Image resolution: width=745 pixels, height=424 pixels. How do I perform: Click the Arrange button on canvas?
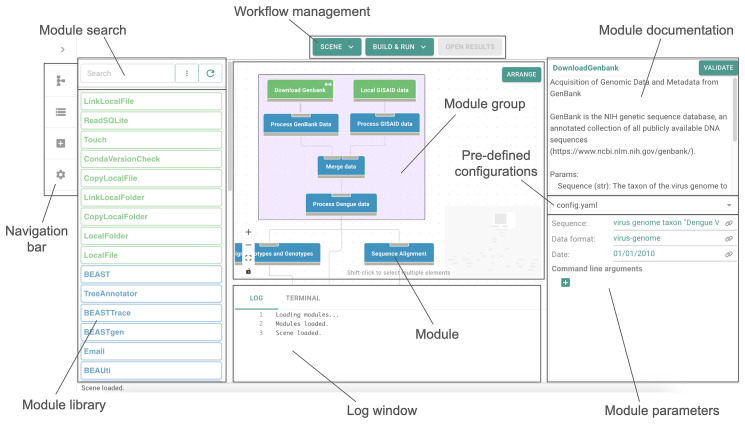pyautogui.click(x=519, y=74)
